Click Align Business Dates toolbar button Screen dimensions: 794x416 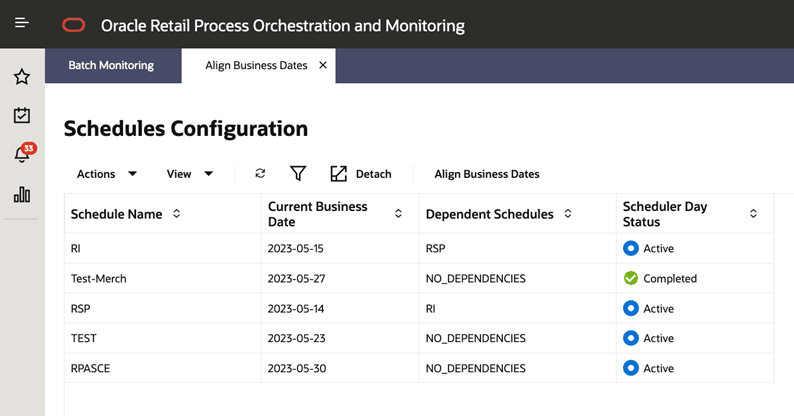tap(487, 174)
